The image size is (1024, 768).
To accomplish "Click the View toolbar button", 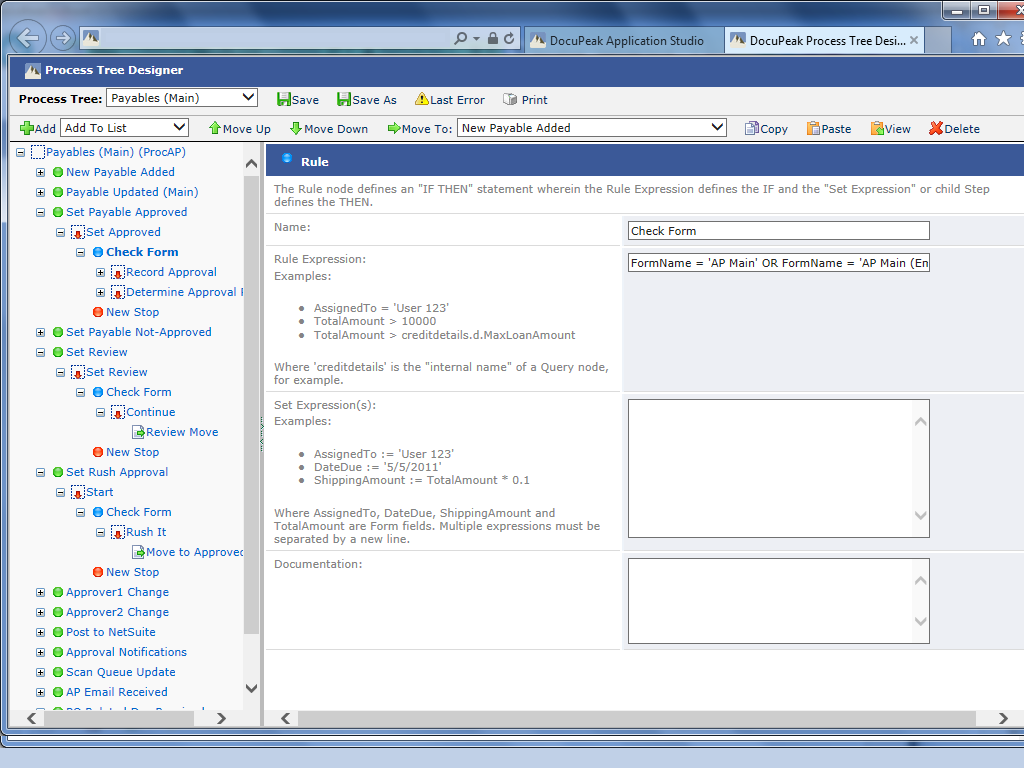I will [x=890, y=128].
